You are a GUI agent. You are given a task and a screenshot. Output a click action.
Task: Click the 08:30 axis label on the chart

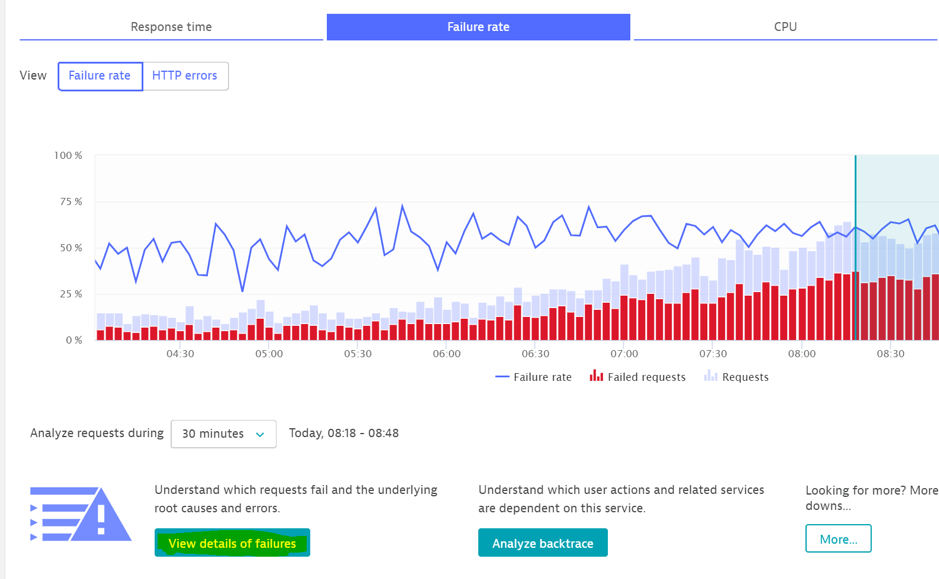click(x=893, y=353)
